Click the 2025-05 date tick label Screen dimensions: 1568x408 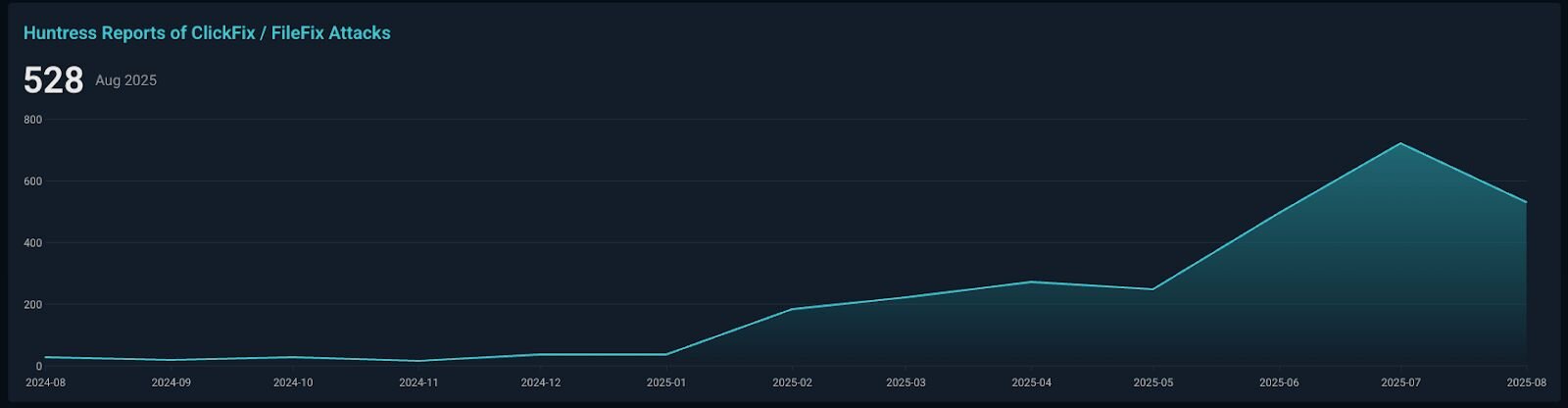(1152, 382)
